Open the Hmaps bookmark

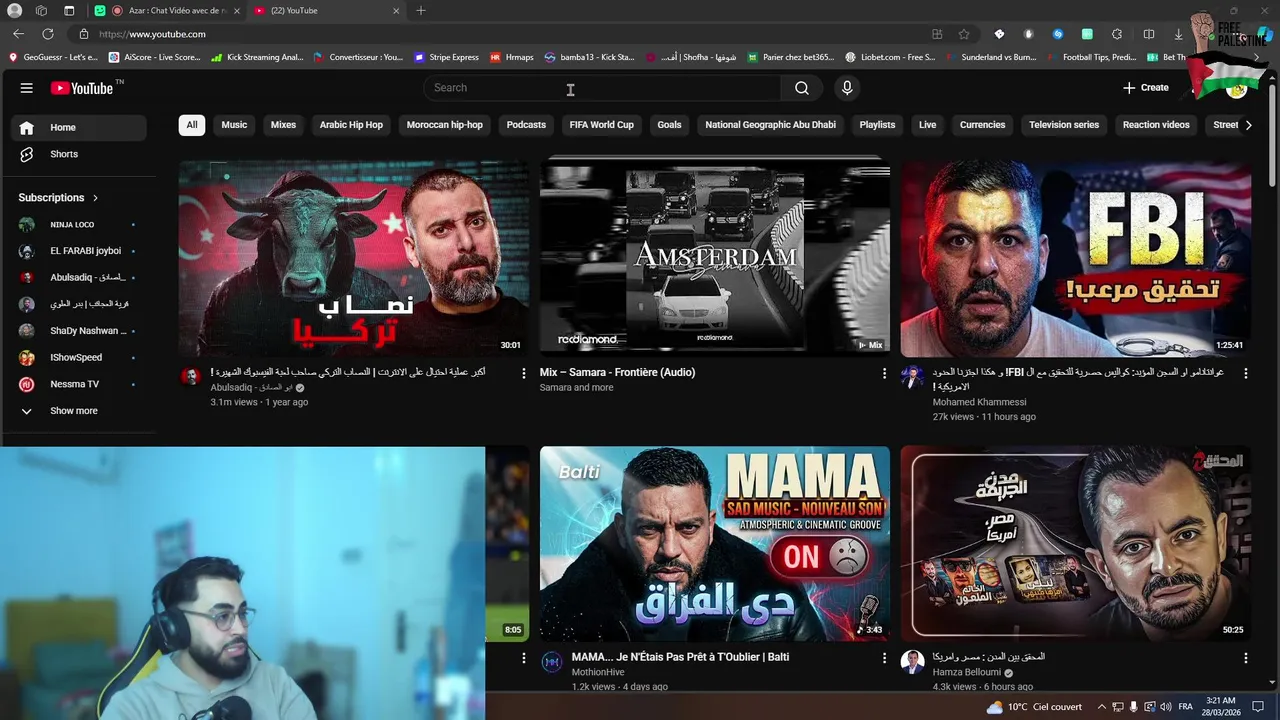tap(512, 57)
